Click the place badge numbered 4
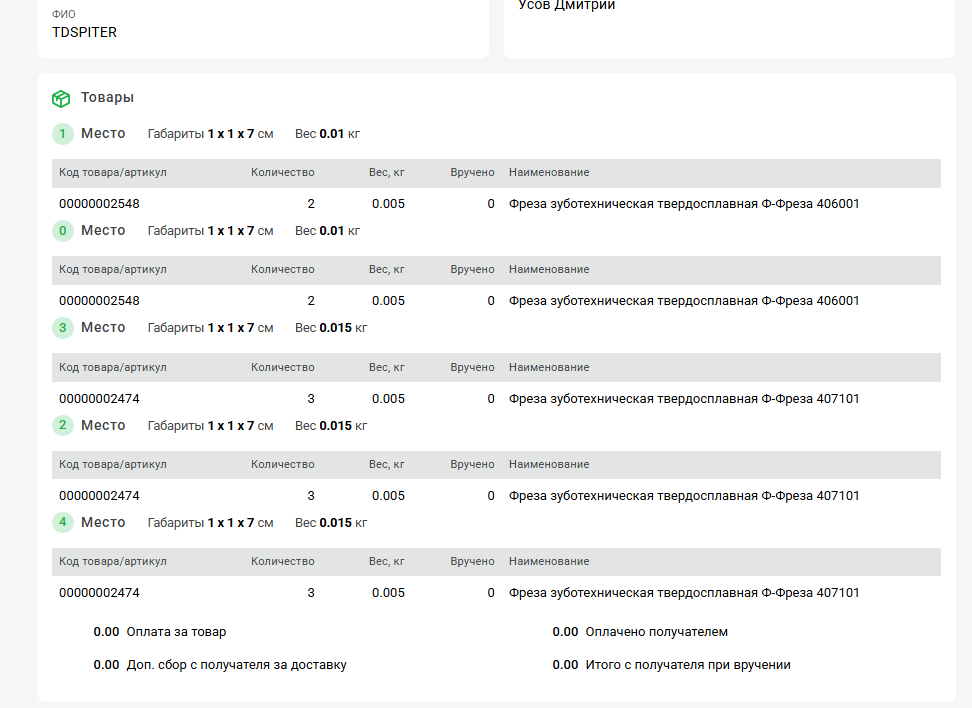The width and height of the screenshot is (972, 708). pos(63,523)
